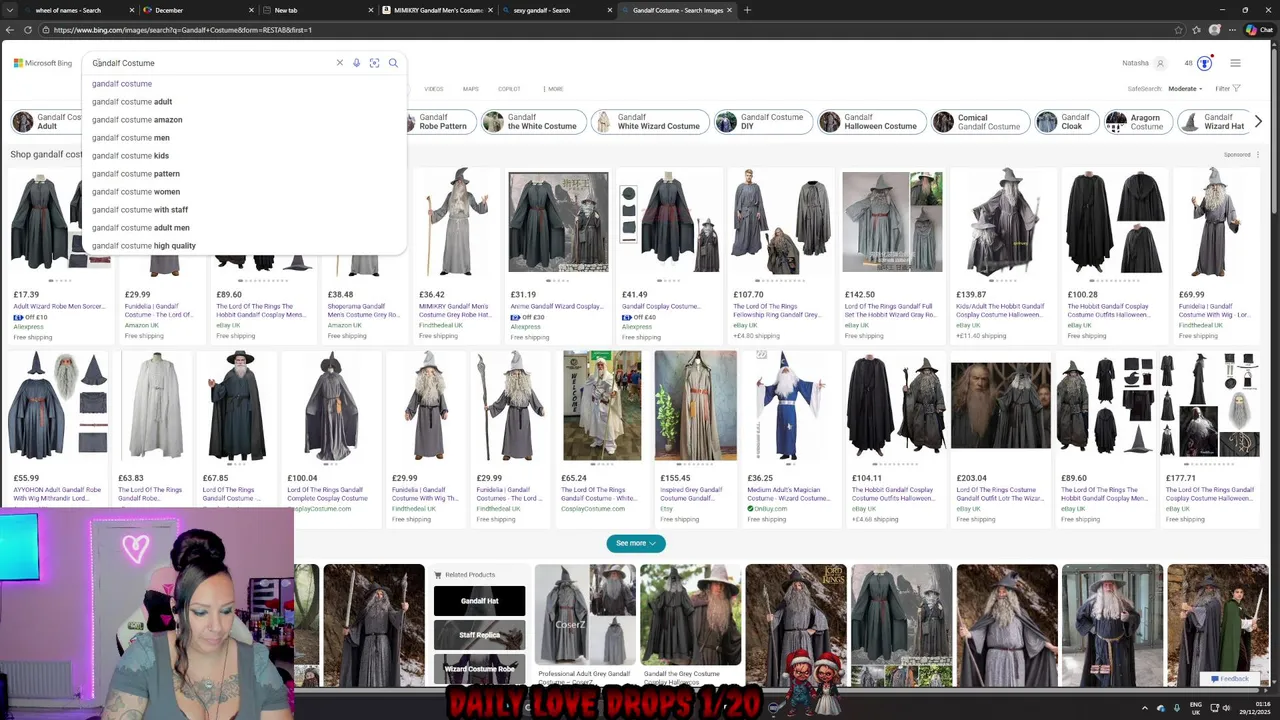This screenshot has height=720, width=1280.
Task: Expand the Filter options
Action: (1227, 89)
